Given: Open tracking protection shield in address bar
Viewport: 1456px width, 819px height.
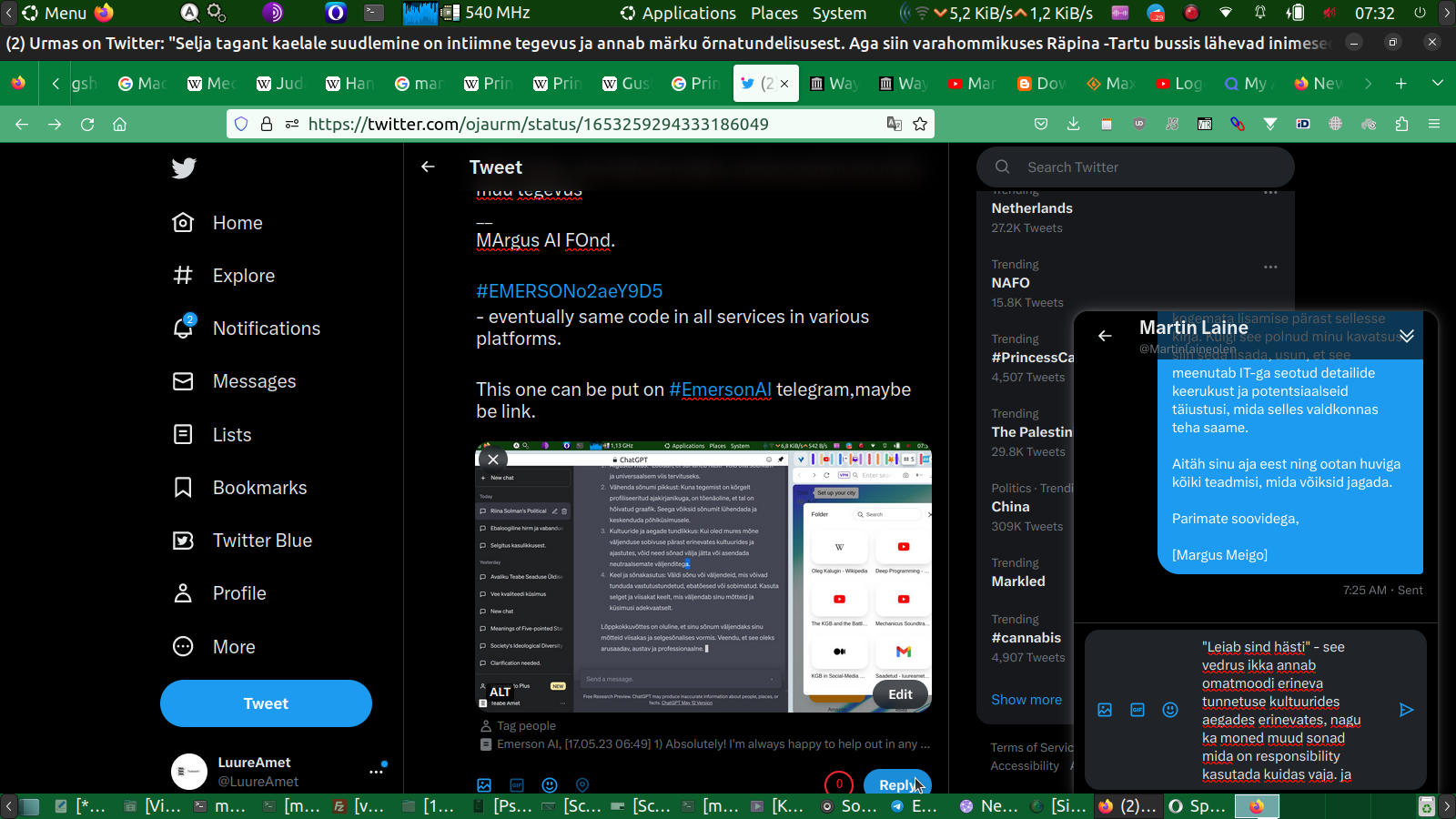Looking at the screenshot, I should [x=241, y=124].
